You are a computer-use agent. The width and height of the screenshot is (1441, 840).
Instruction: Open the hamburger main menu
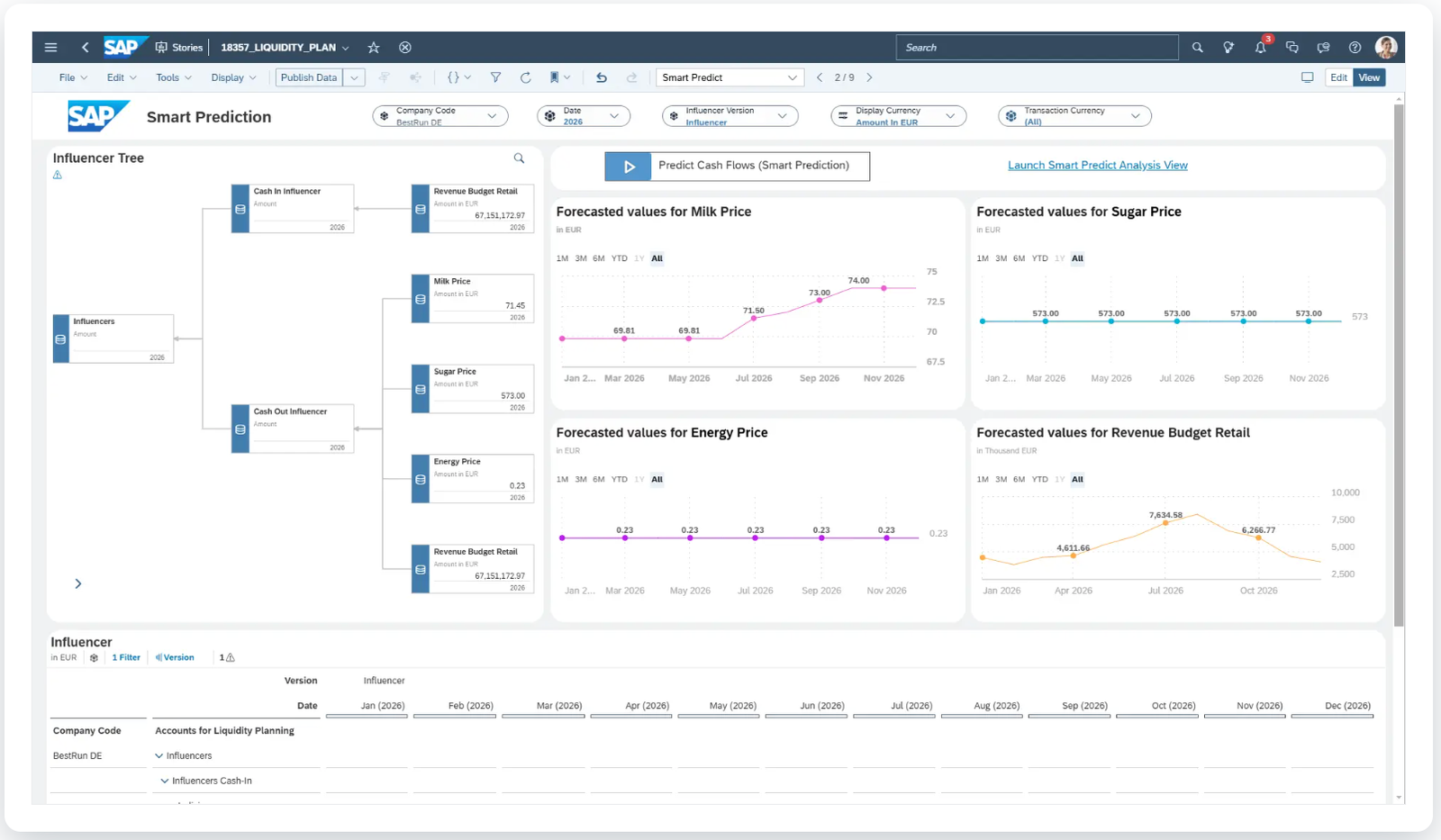(x=51, y=48)
